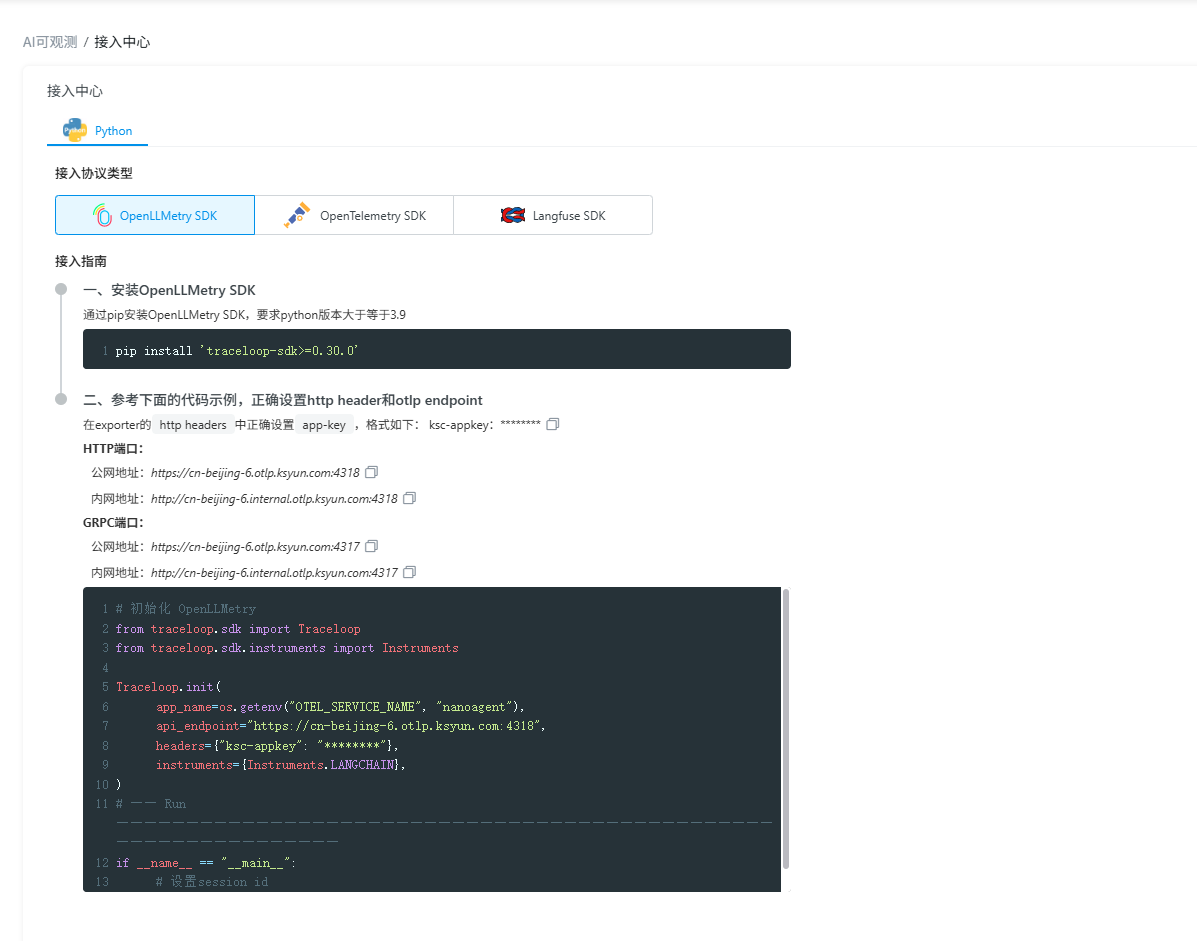The width and height of the screenshot is (1197, 941).
Task: Switch to the Python tab
Action: (98, 131)
